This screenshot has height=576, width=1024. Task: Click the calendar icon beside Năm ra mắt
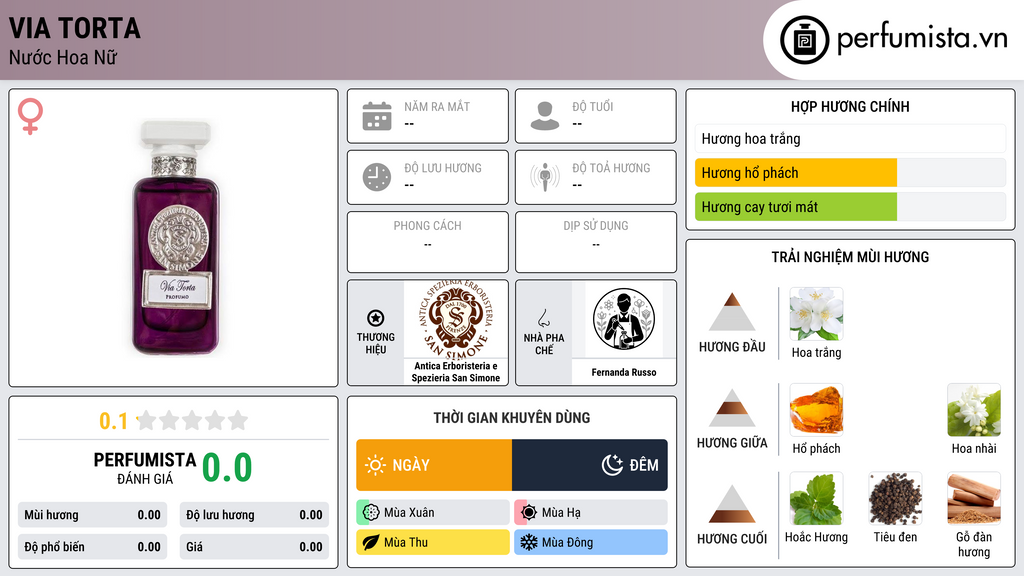[x=377, y=116]
